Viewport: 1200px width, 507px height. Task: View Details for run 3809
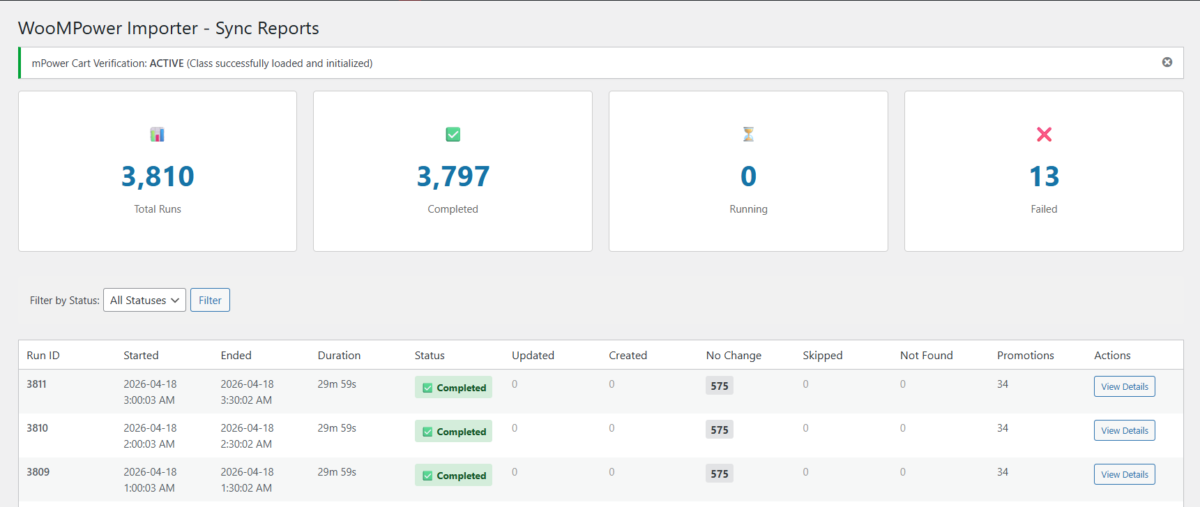[x=1124, y=474]
